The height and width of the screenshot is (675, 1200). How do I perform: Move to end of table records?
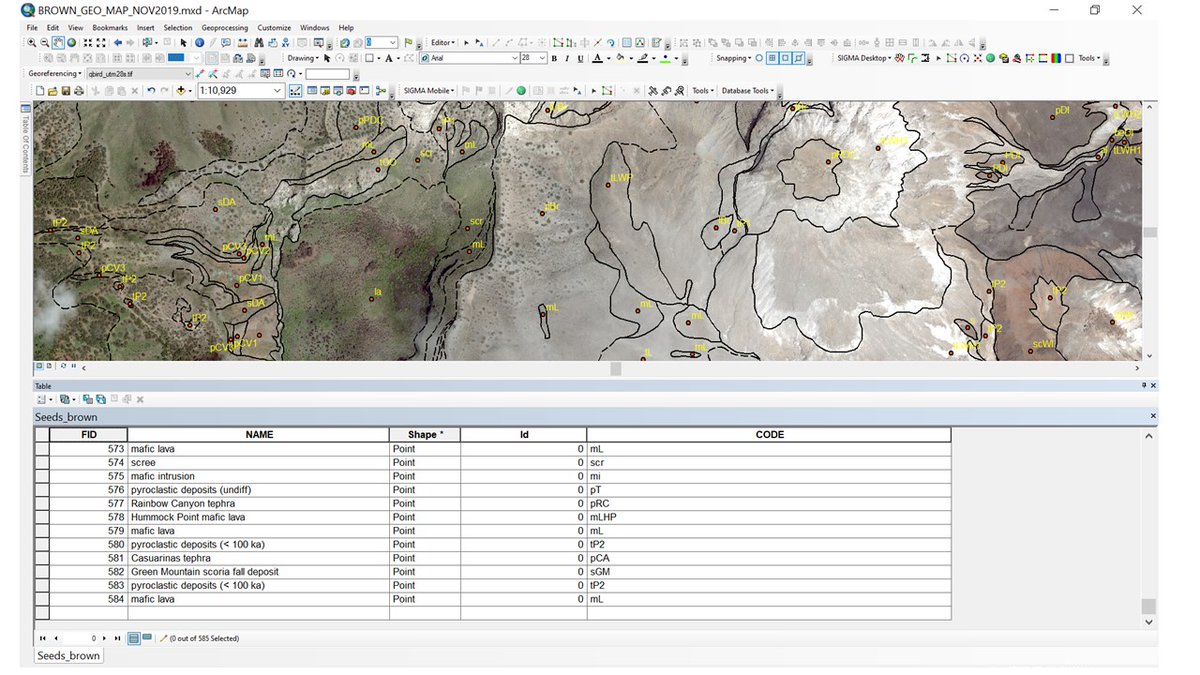click(x=118, y=638)
